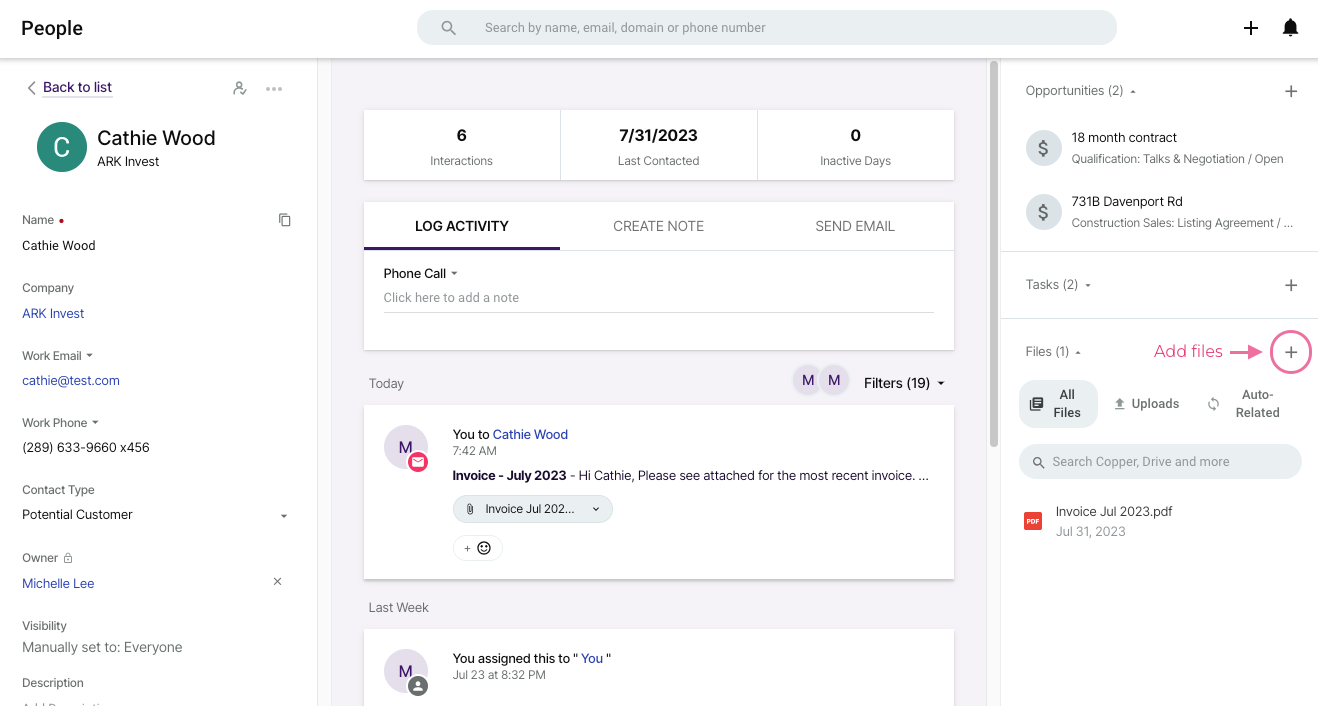Click the Visibility value Manually set to: Everyone

pos(102,647)
